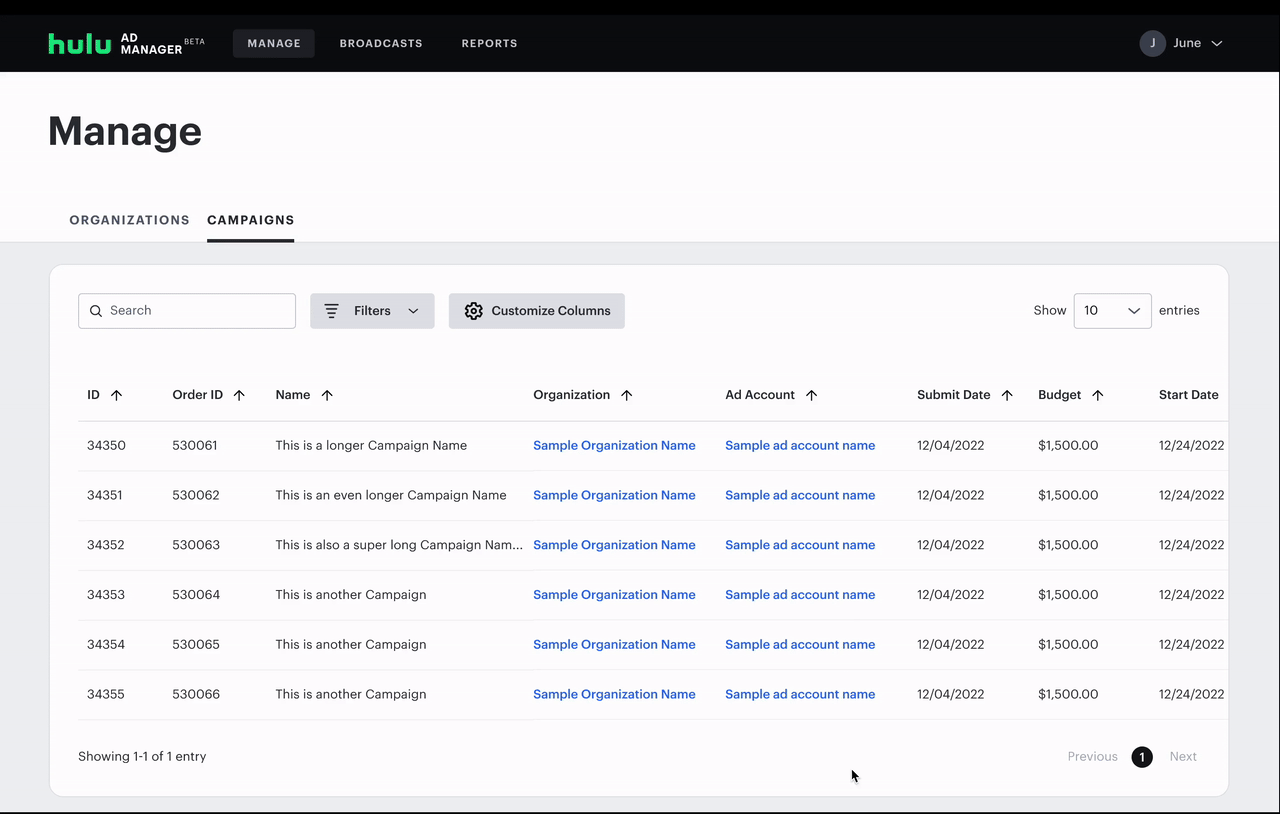Click June's circular avatar icon

point(1152,43)
